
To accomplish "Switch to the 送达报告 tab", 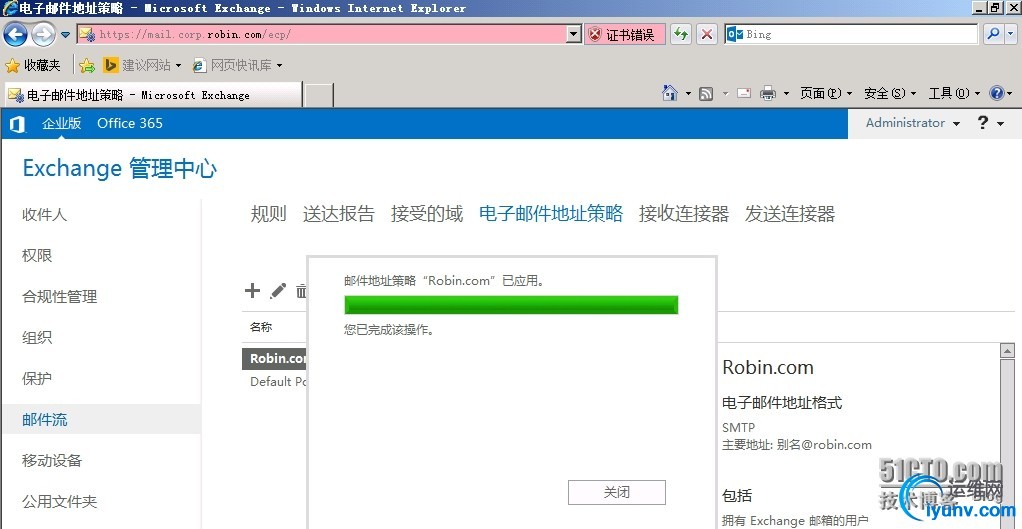I will coord(339,214).
